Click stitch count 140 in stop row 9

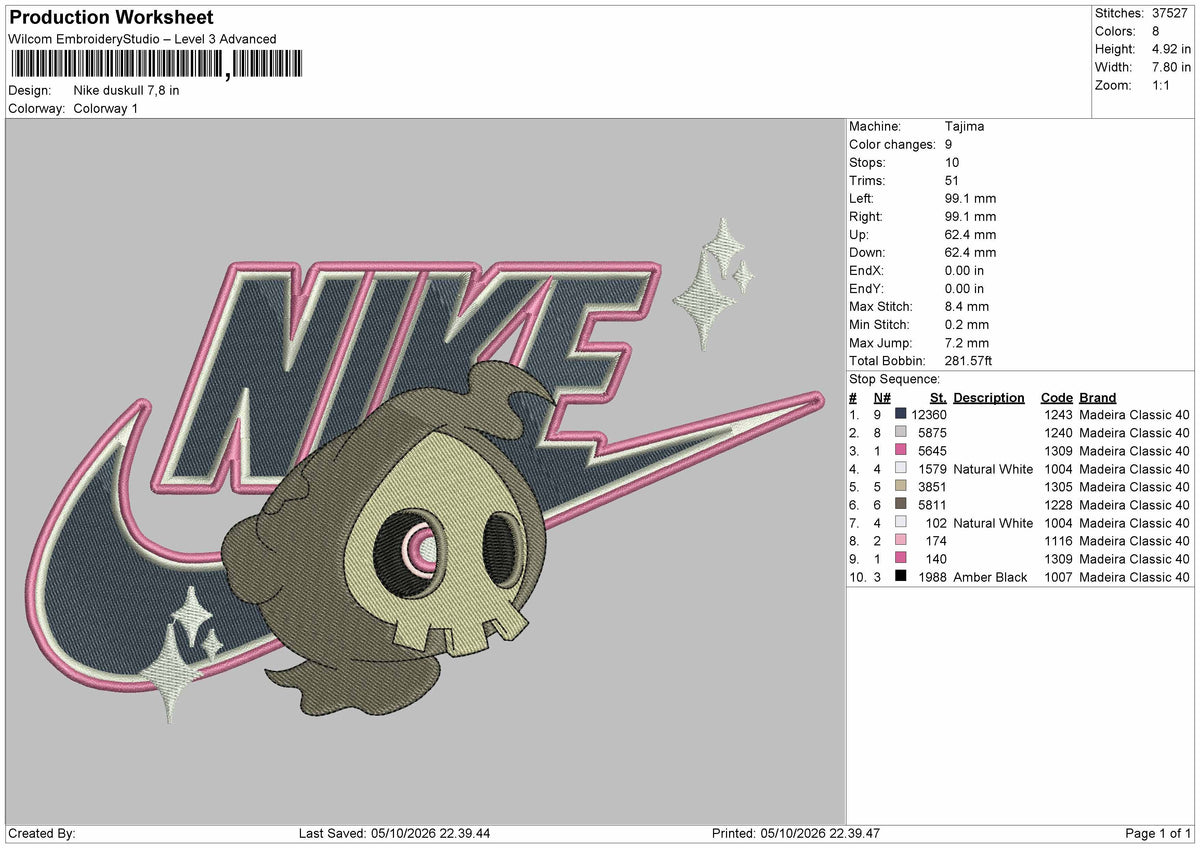point(936,559)
